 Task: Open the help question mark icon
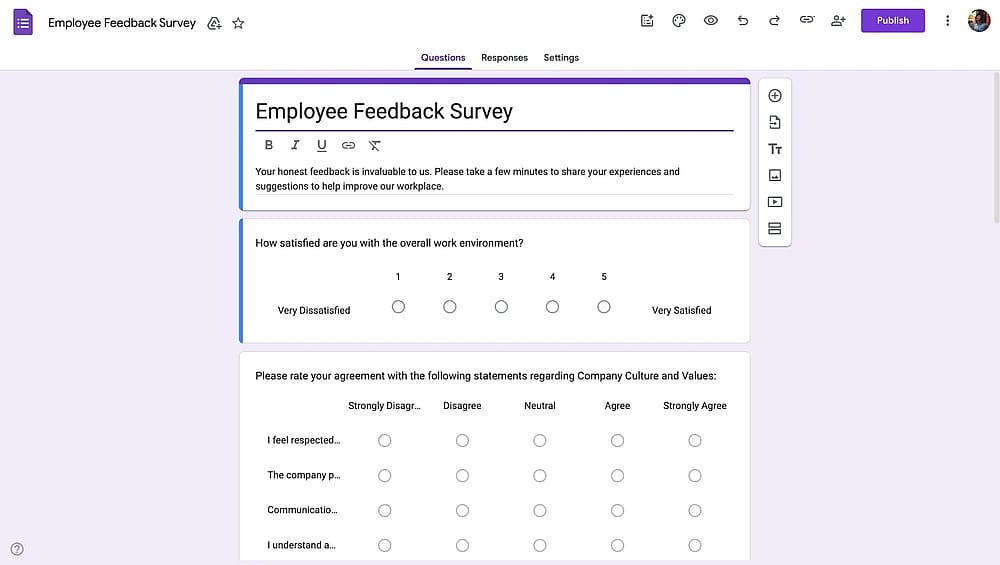coord(17,549)
